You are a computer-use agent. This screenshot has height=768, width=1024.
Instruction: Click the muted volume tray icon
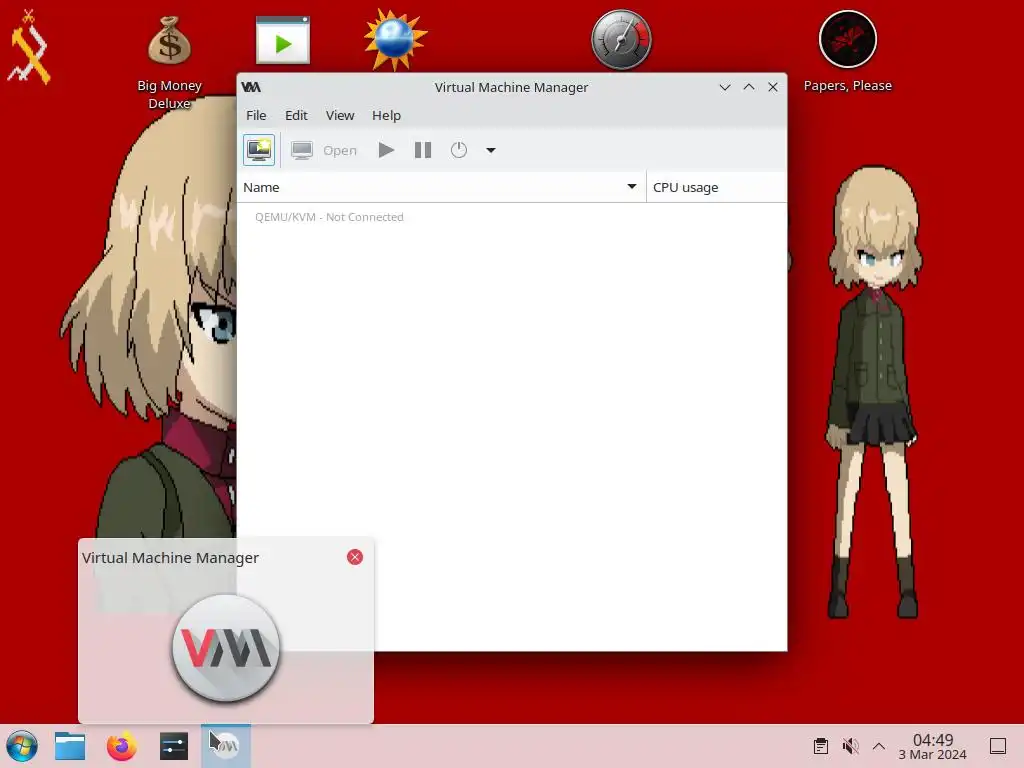[x=850, y=746]
